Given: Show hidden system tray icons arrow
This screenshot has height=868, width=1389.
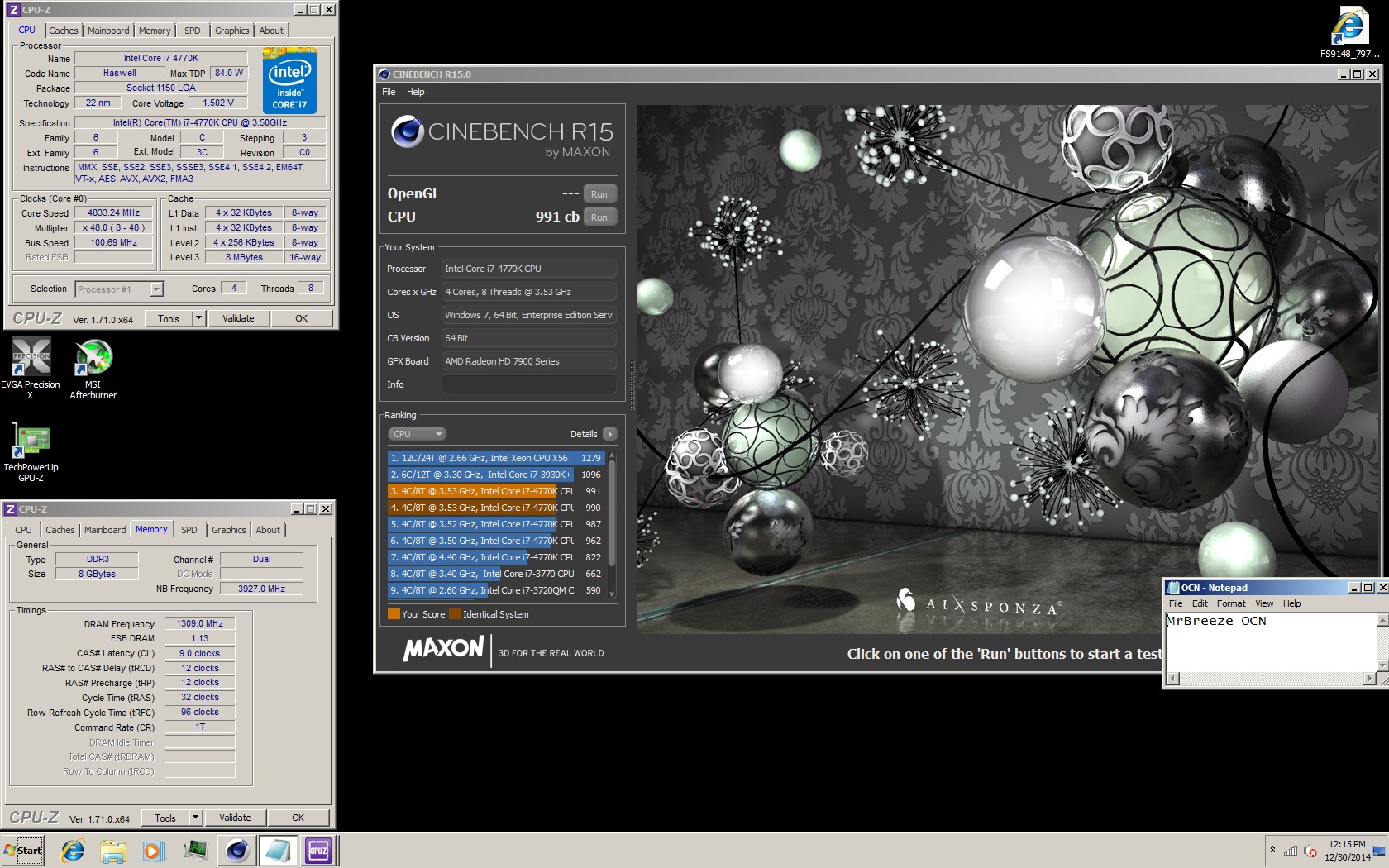Looking at the screenshot, I should point(1272,850).
